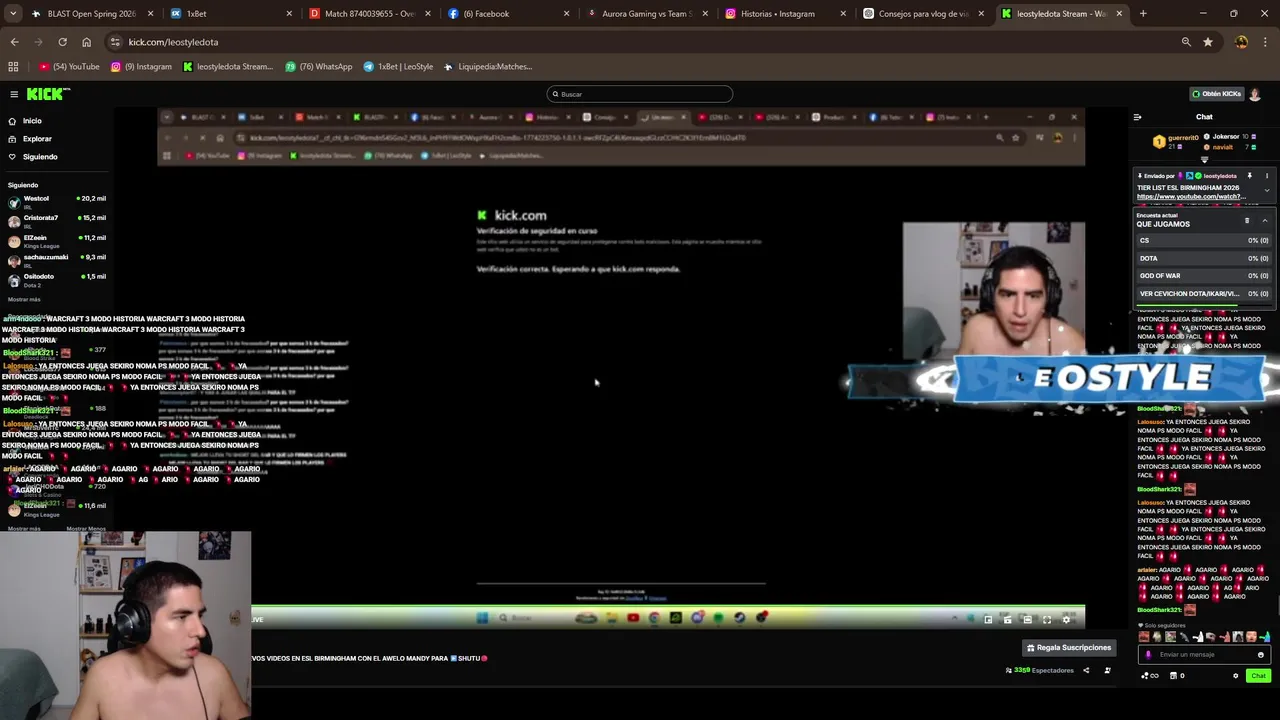The height and width of the screenshot is (720, 1280).
Task: Open Westcol channel in following list
Action: (57, 202)
